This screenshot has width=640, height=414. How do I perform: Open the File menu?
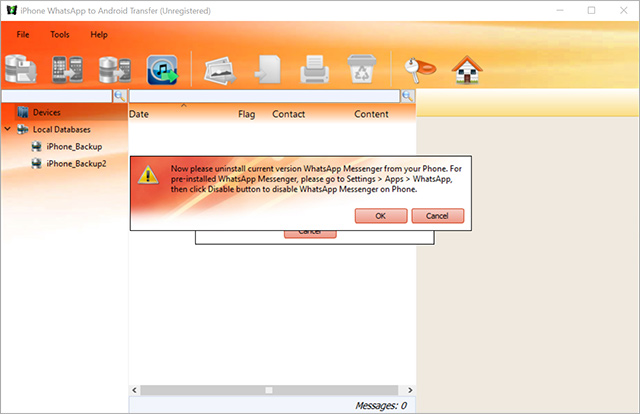point(23,34)
